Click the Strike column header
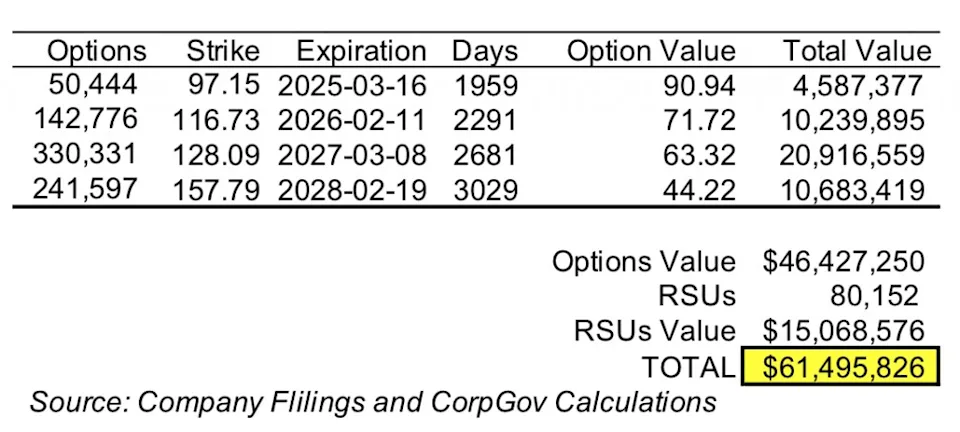This screenshot has height=432, width=960. coord(223,51)
